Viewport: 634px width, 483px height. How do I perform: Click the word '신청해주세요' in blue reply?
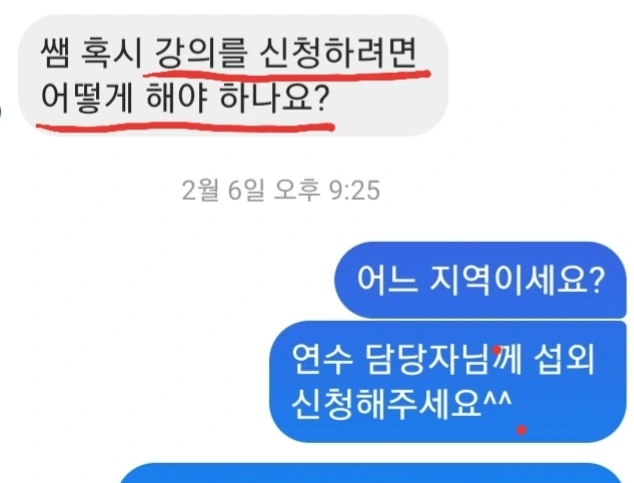coord(387,405)
